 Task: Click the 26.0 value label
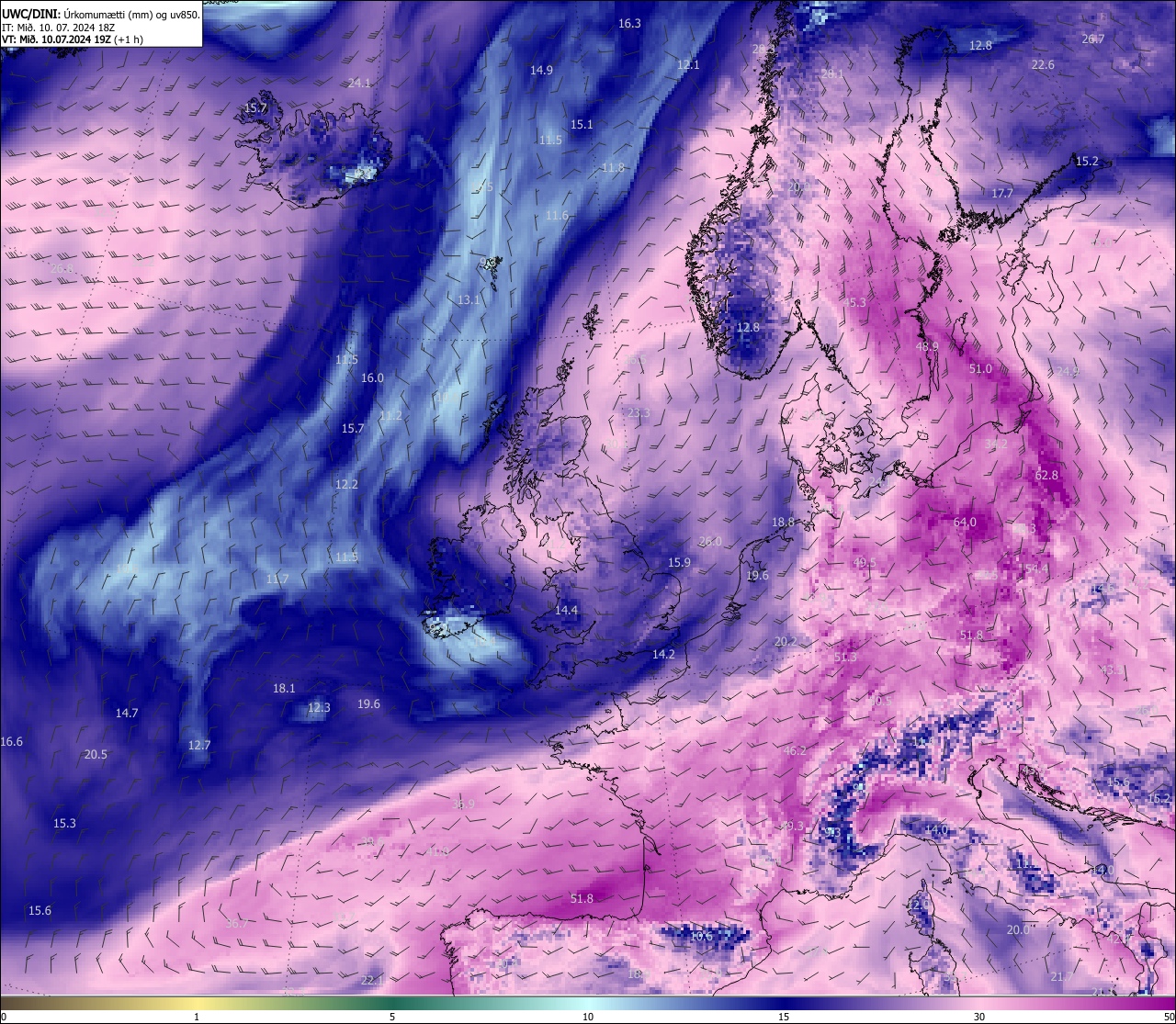point(710,543)
